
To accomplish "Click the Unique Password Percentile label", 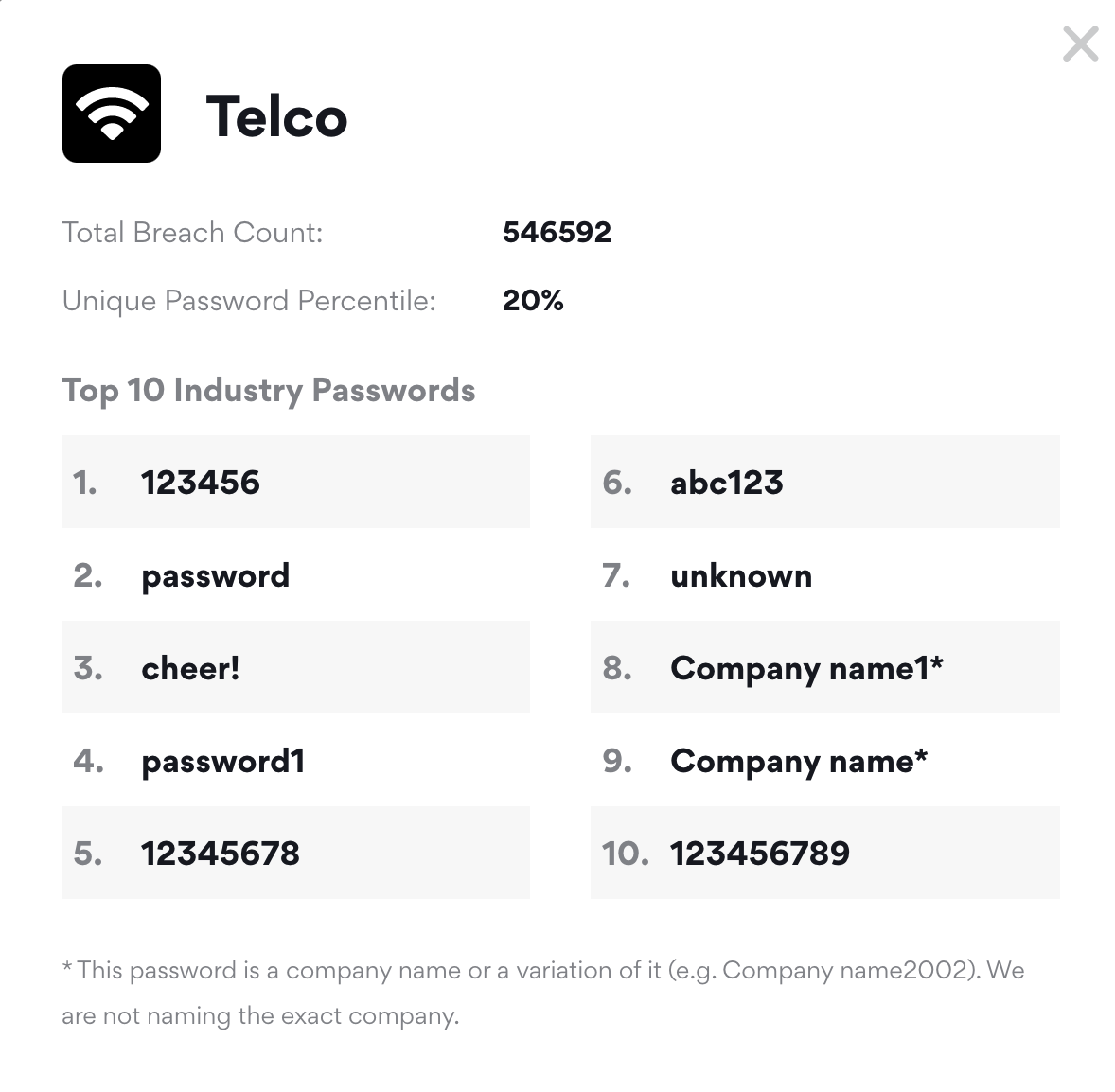I will (x=249, y=300).
